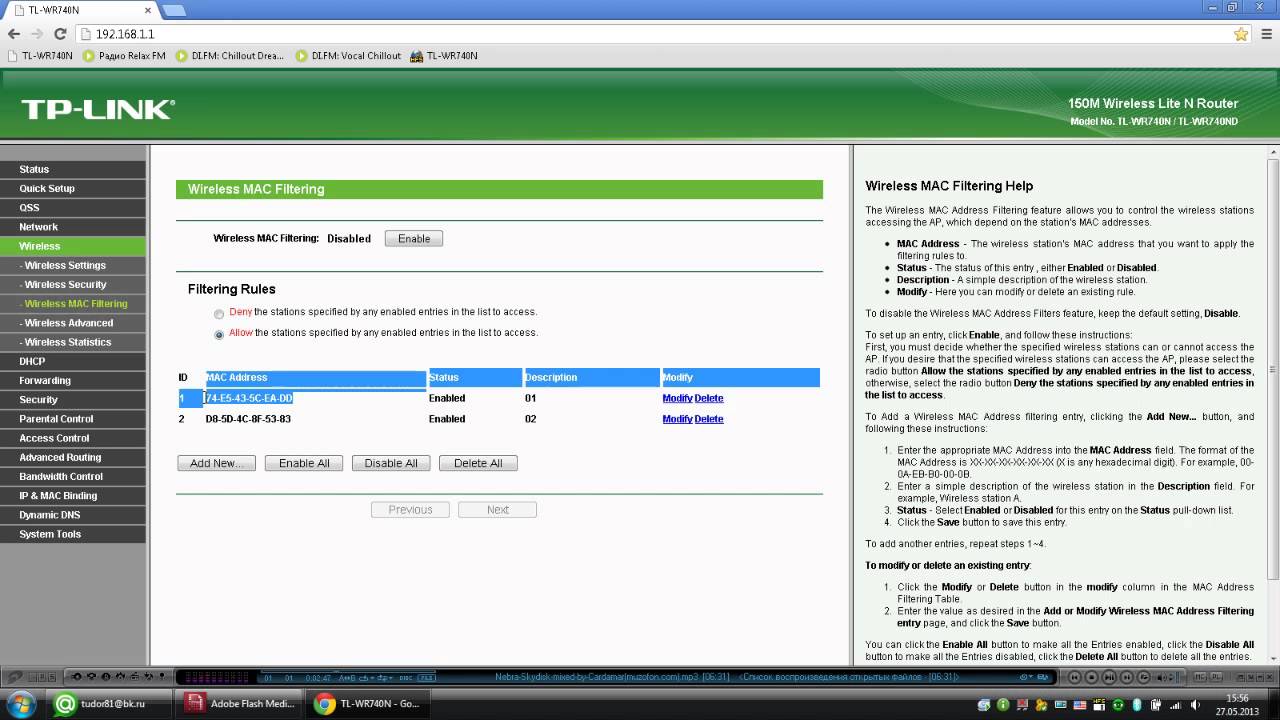This screenshot has width=1280, height=720.
Task: Open a new Chrome tab
Action: 174,10
